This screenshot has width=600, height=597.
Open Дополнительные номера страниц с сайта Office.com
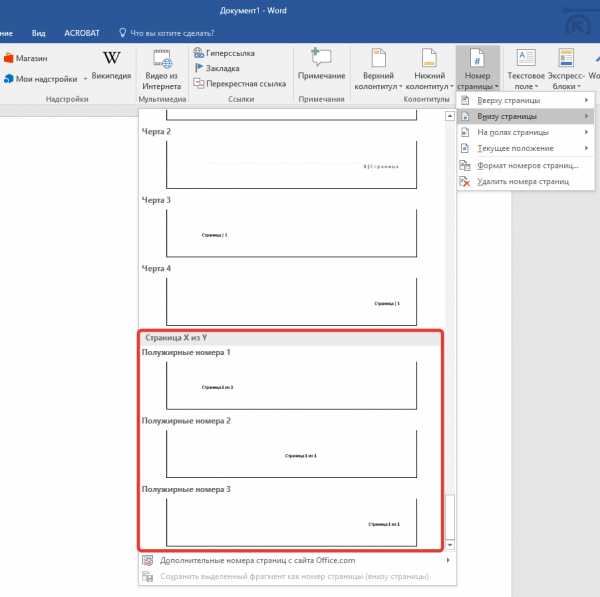pos(257,560)
